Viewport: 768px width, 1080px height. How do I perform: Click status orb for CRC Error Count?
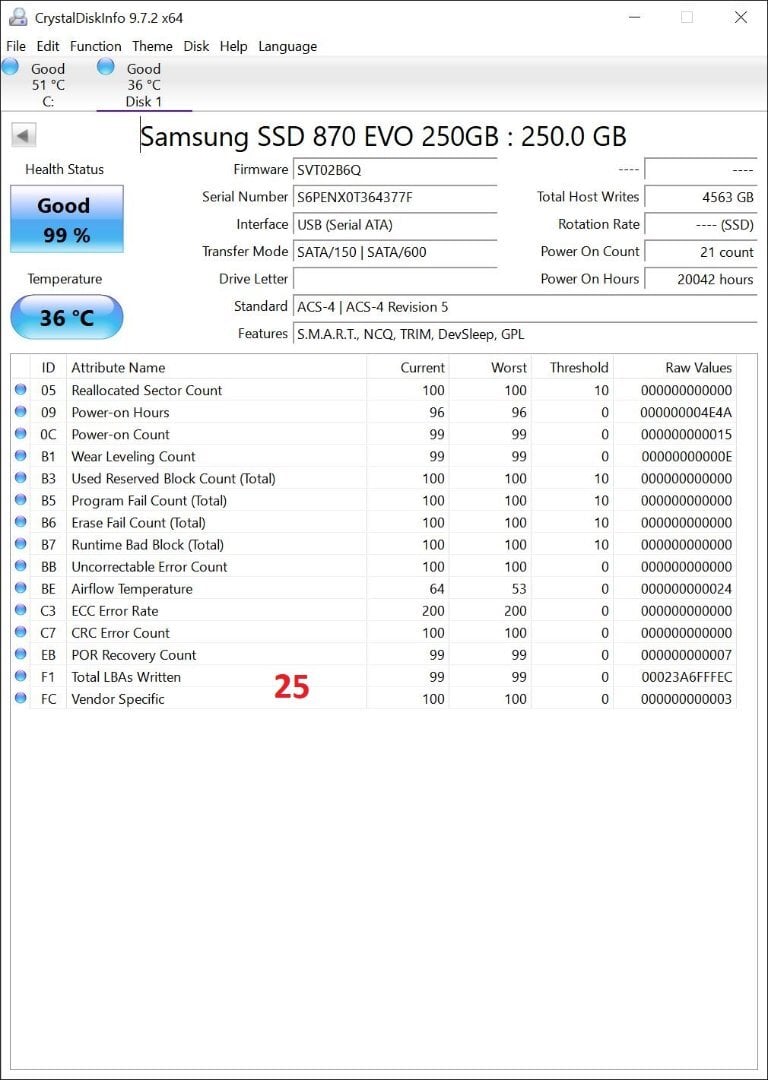[x=21, y=632]
